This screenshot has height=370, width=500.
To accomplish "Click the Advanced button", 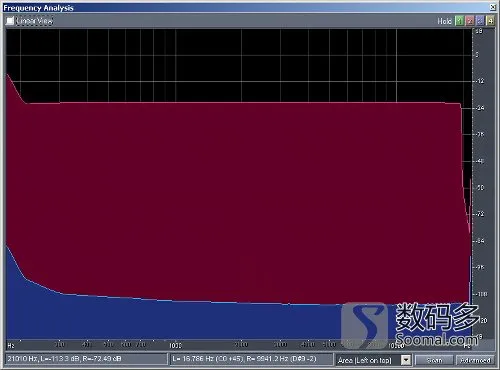I will pyautogui.click(x=475, y=360).
